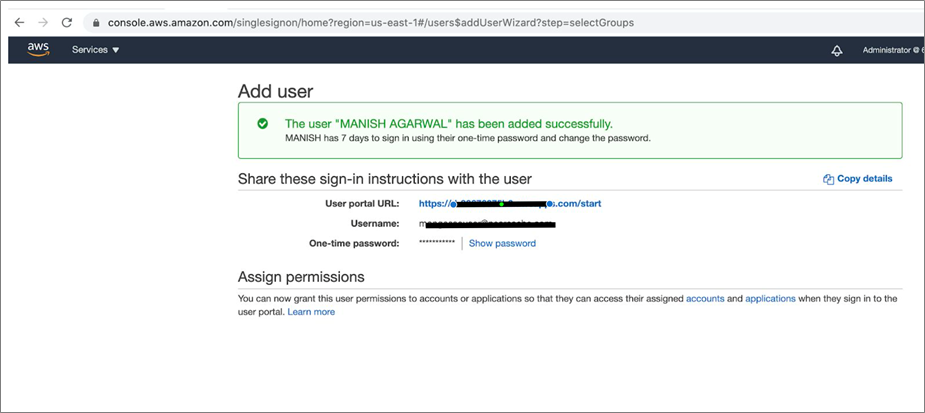Image resolution: width=925 pixels, height=413 pixels.
Task: Click the Add user heading
Action: 275,91
